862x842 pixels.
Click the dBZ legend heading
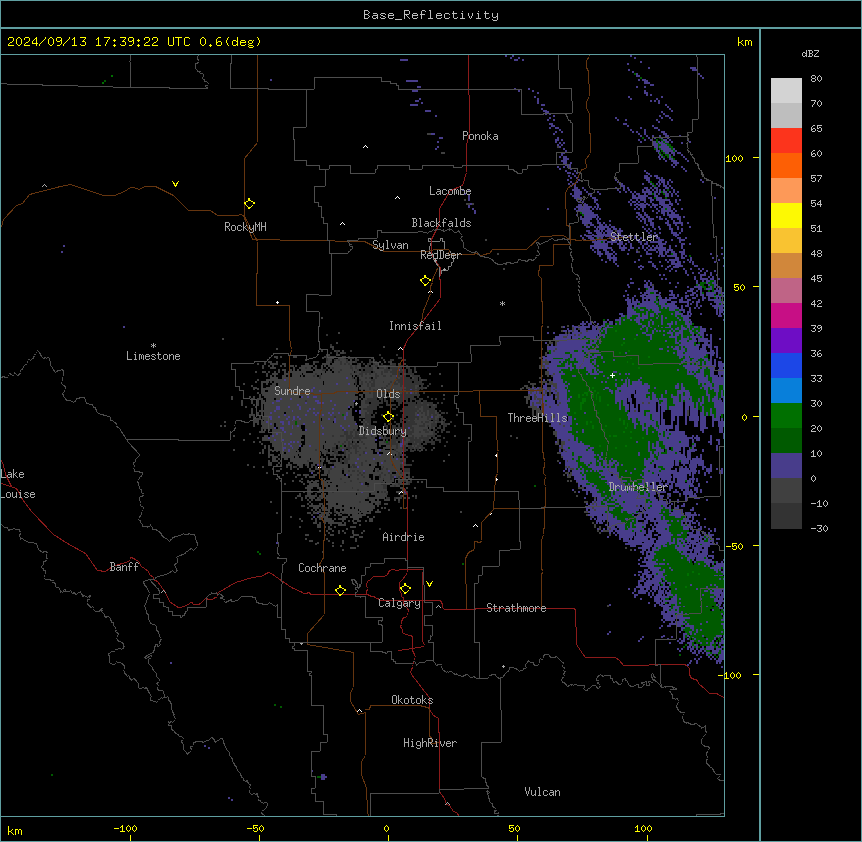(810, 54)
